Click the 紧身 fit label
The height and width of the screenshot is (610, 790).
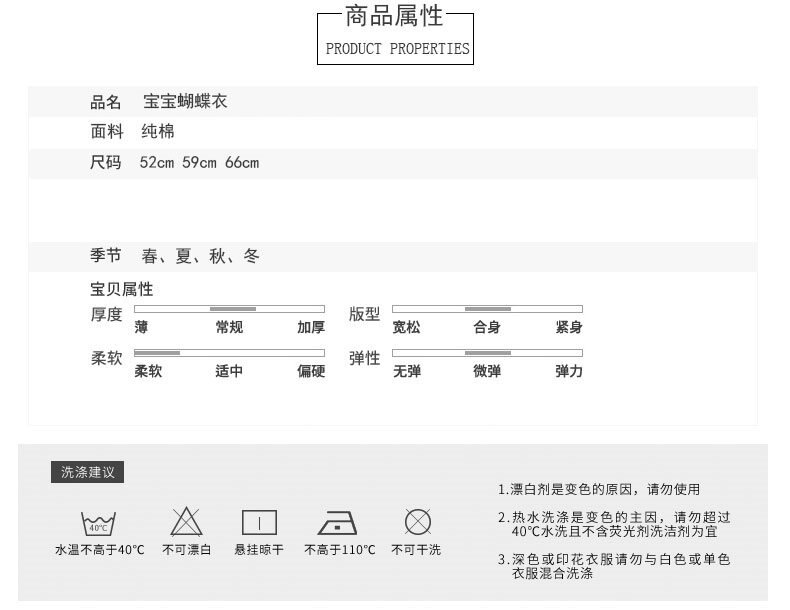(569, 327)
